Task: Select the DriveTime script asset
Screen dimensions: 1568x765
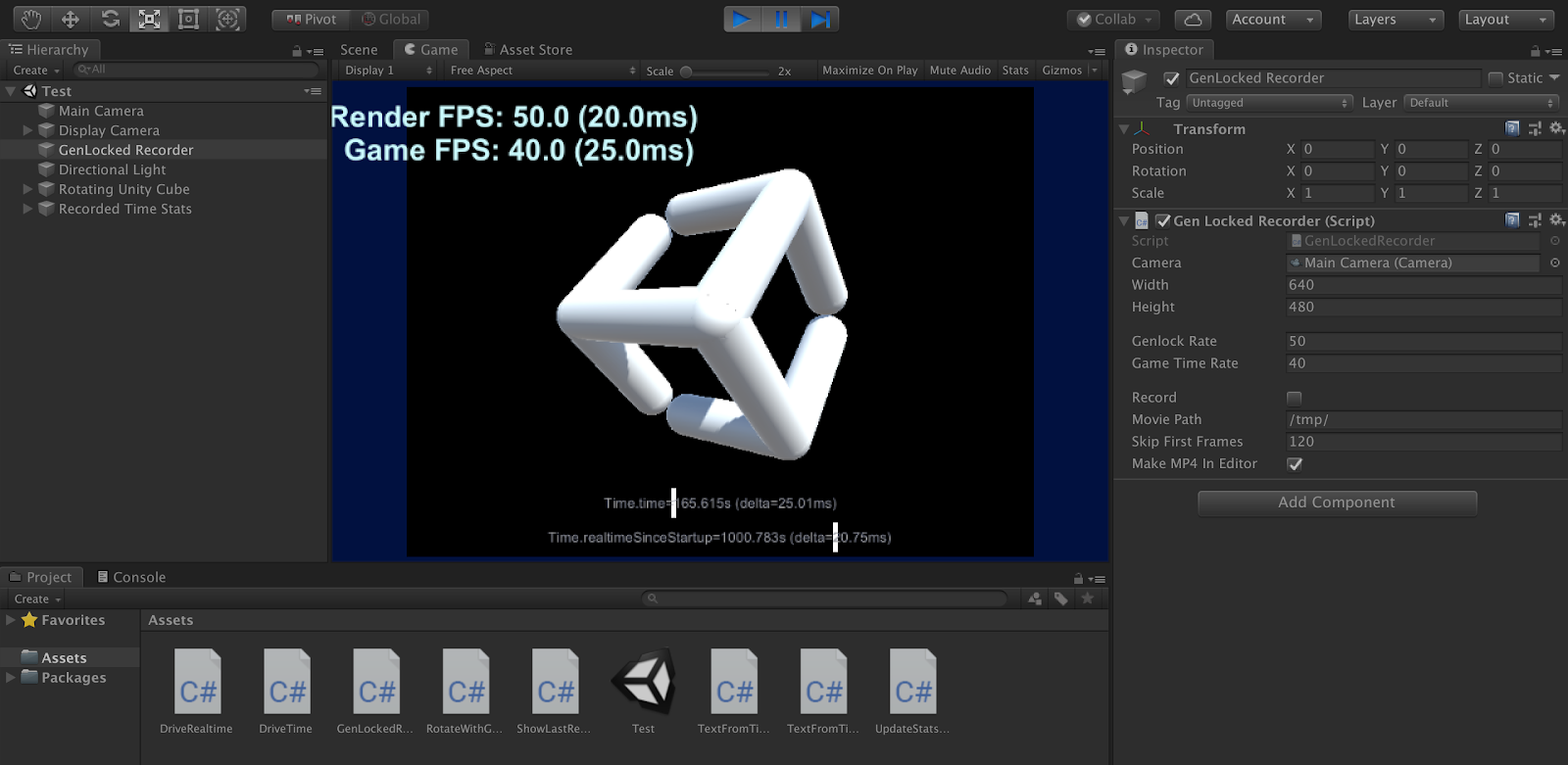Action: click(x=286, y=692)
